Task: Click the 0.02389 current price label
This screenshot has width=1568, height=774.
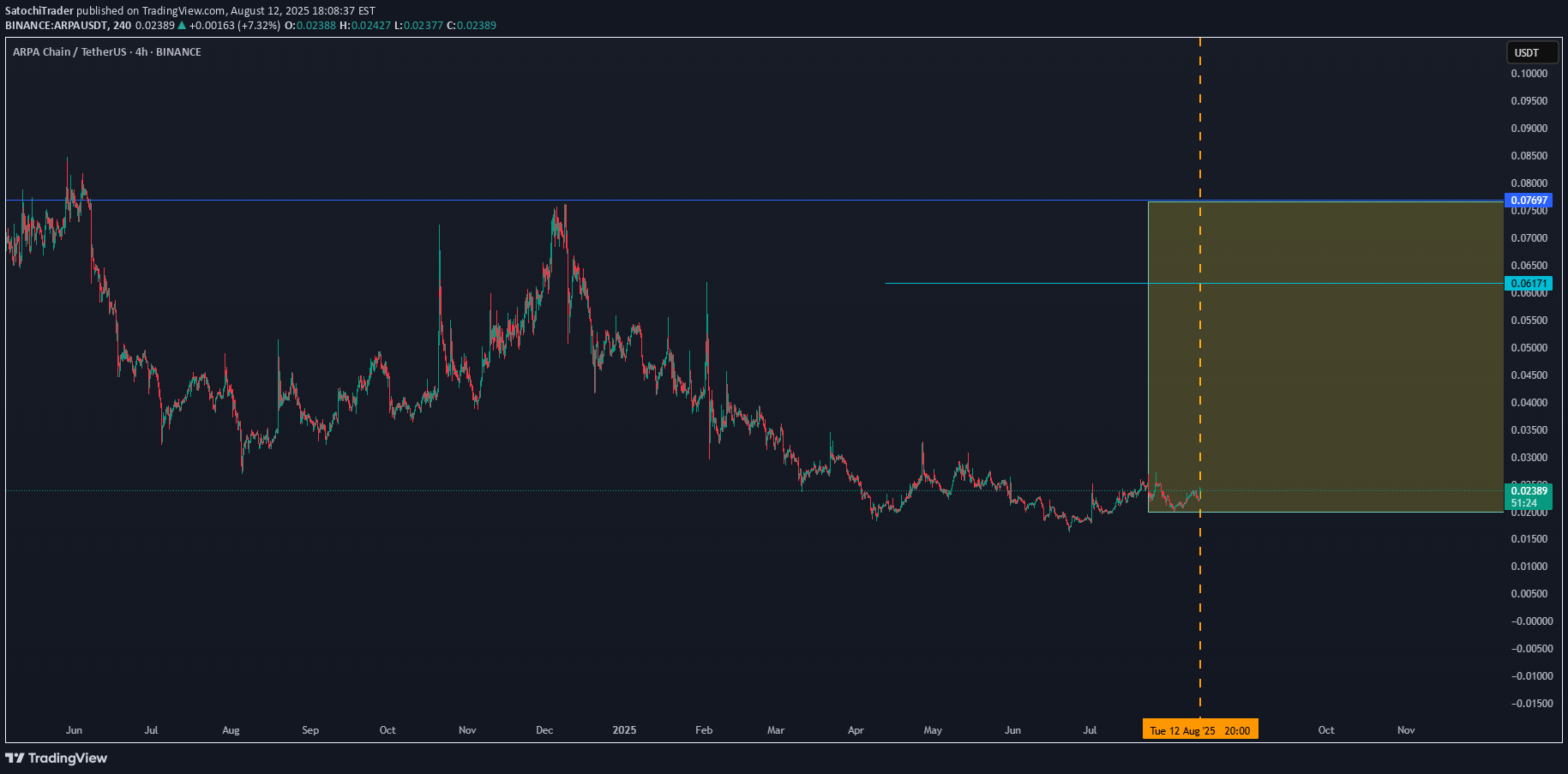Action: point(1528,491)
